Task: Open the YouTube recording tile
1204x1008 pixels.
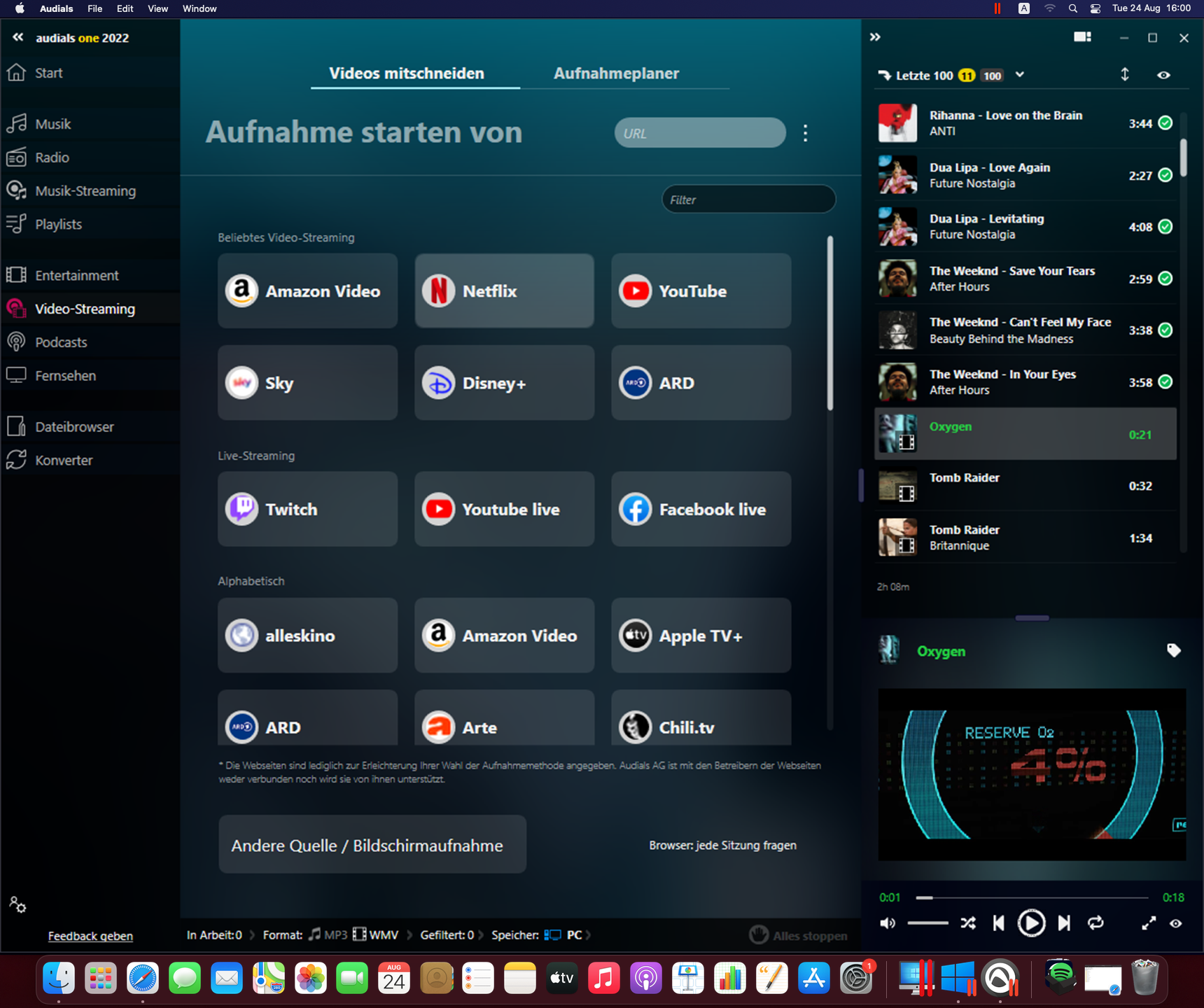Action: point(701,290)
